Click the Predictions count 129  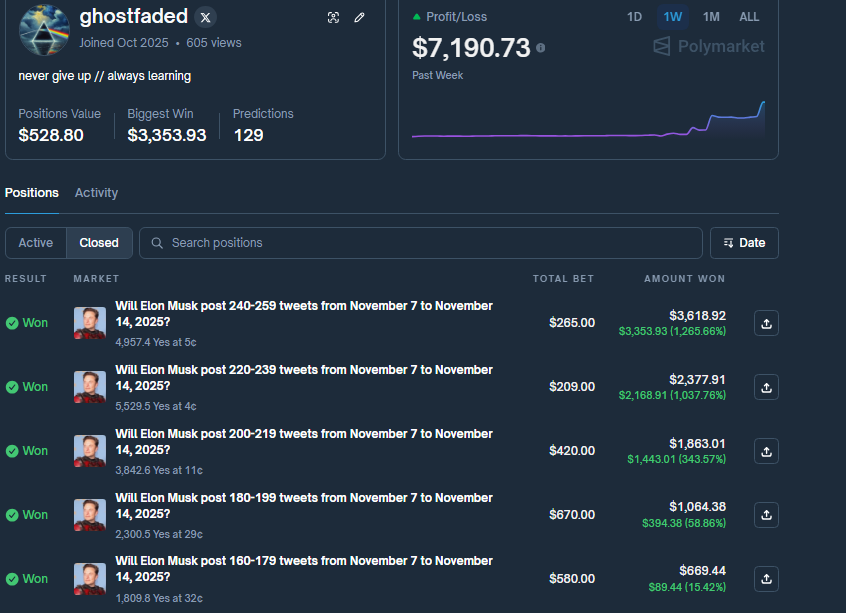pos(248,135)
